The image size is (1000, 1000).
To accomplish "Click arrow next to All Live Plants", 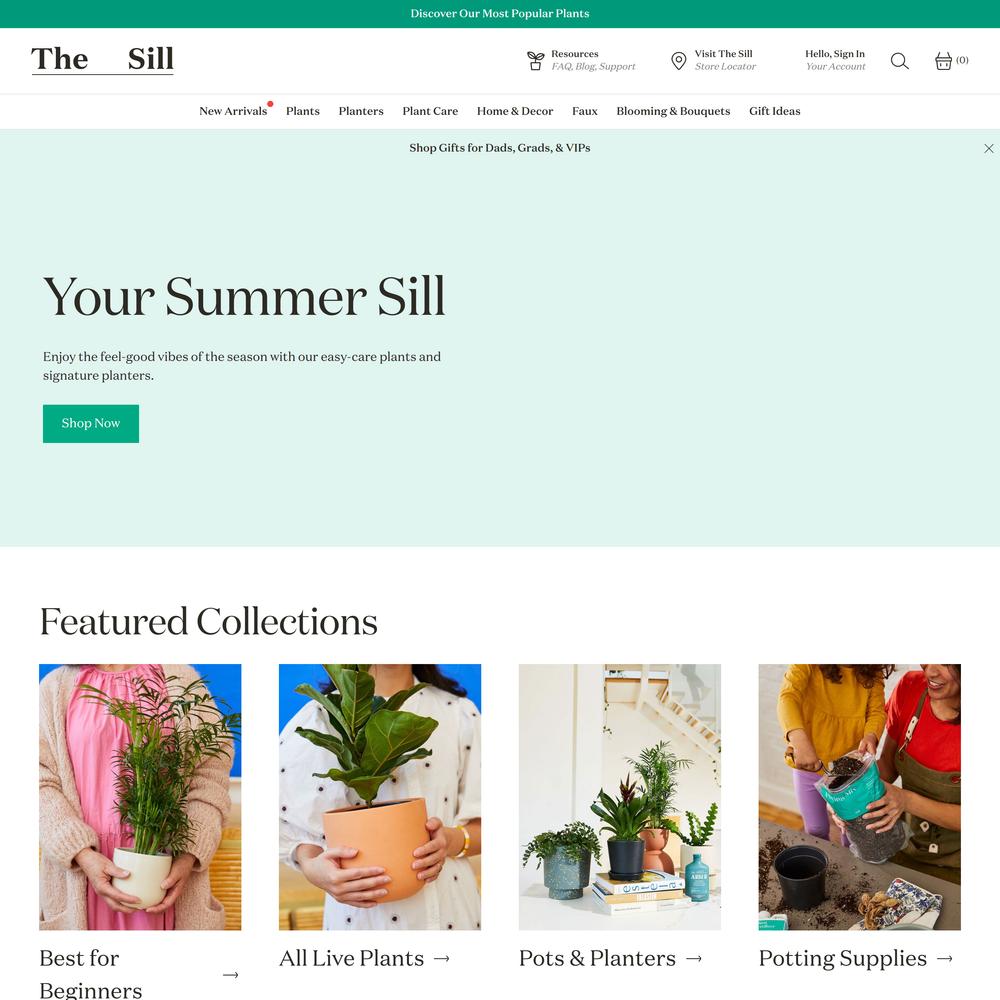I will tap(441, 958).
